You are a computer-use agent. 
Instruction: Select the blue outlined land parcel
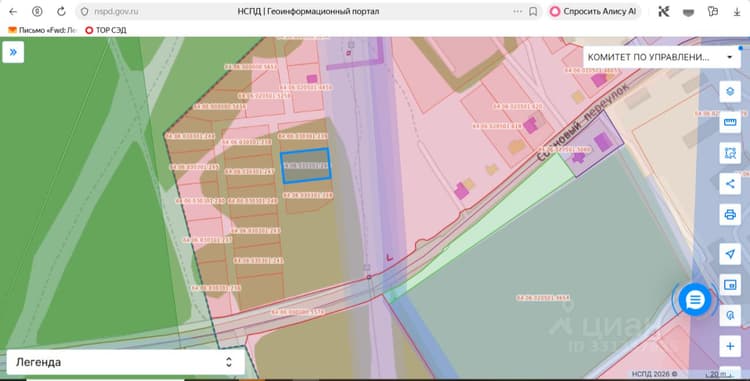click(306, 166)
